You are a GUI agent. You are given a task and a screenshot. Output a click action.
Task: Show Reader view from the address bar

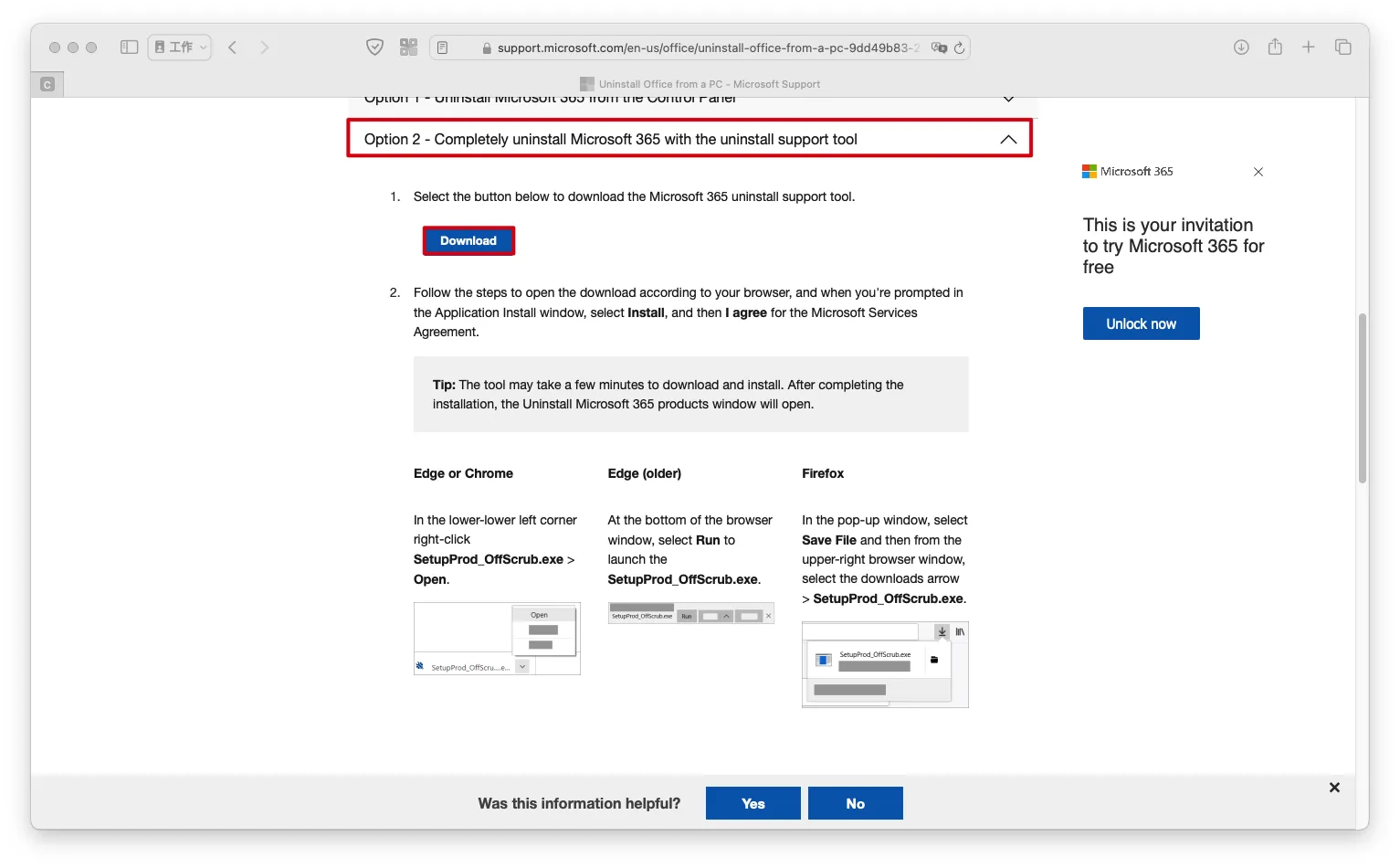point(443,48)
